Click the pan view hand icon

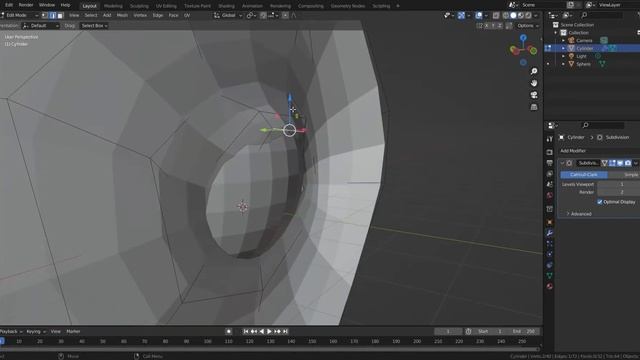(x=534, y=83)
